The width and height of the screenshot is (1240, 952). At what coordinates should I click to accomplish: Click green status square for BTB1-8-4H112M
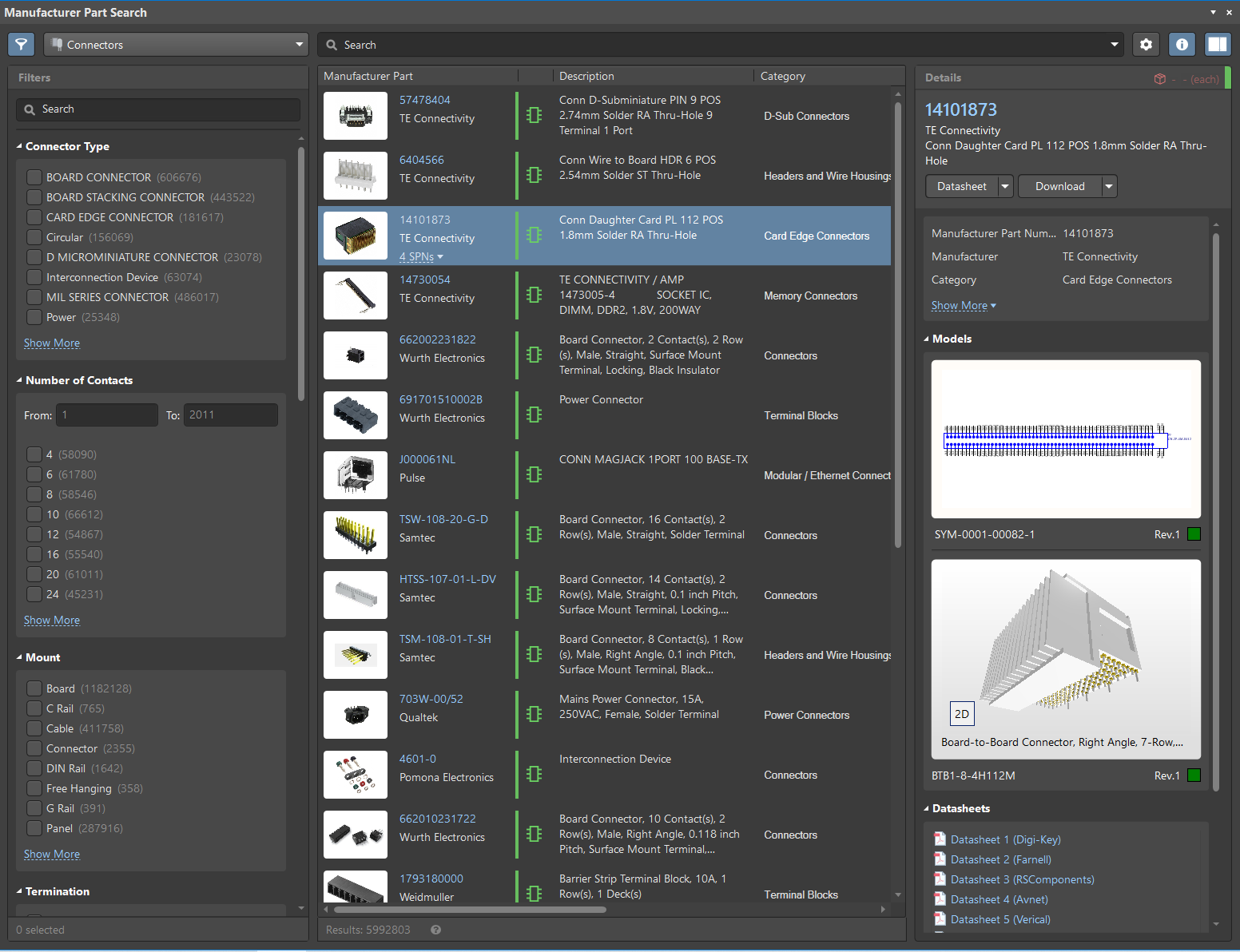click(1194, 775)
